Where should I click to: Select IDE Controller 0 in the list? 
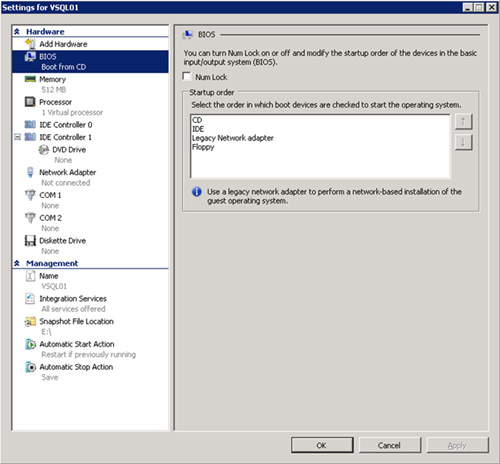(x=66, y=125)
